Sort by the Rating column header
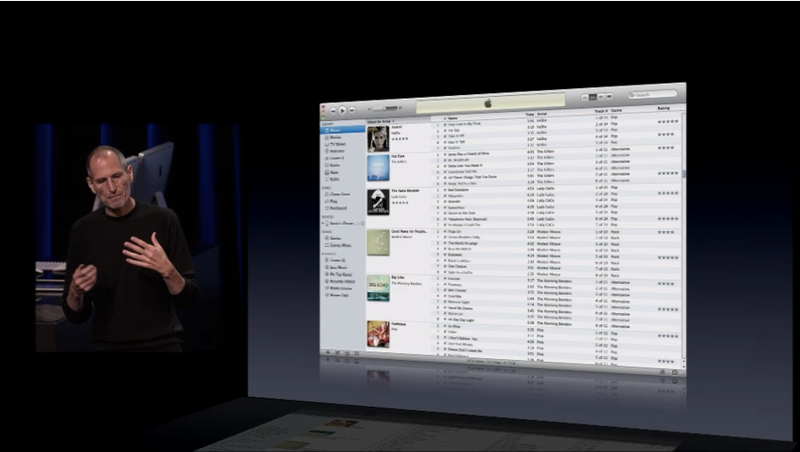 point(663,108)
